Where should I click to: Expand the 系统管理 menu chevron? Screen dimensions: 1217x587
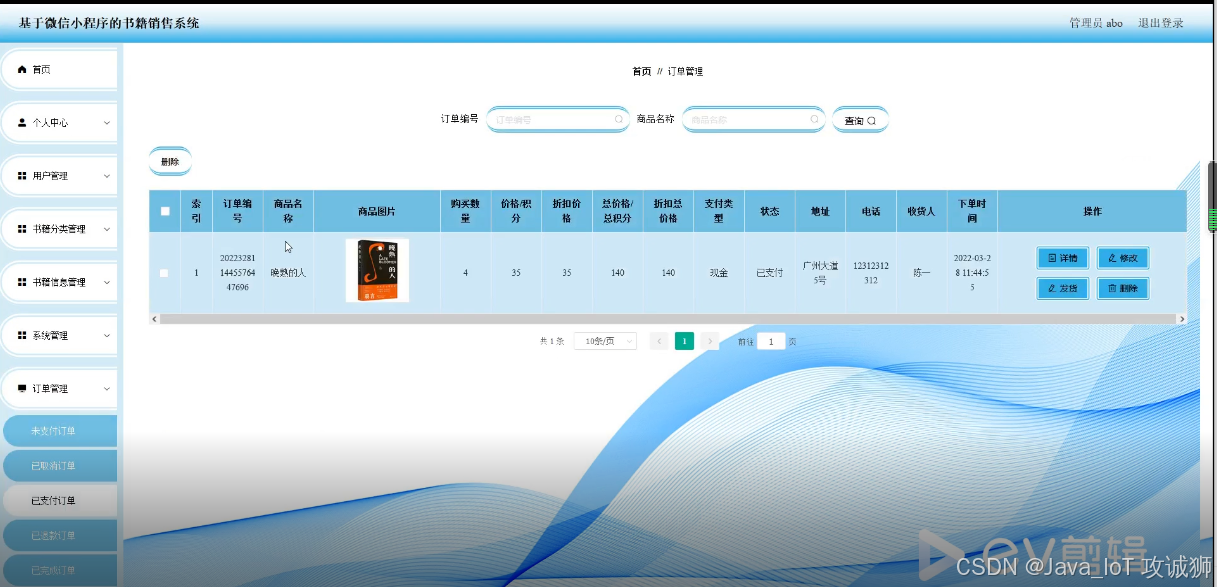[107, 335]
